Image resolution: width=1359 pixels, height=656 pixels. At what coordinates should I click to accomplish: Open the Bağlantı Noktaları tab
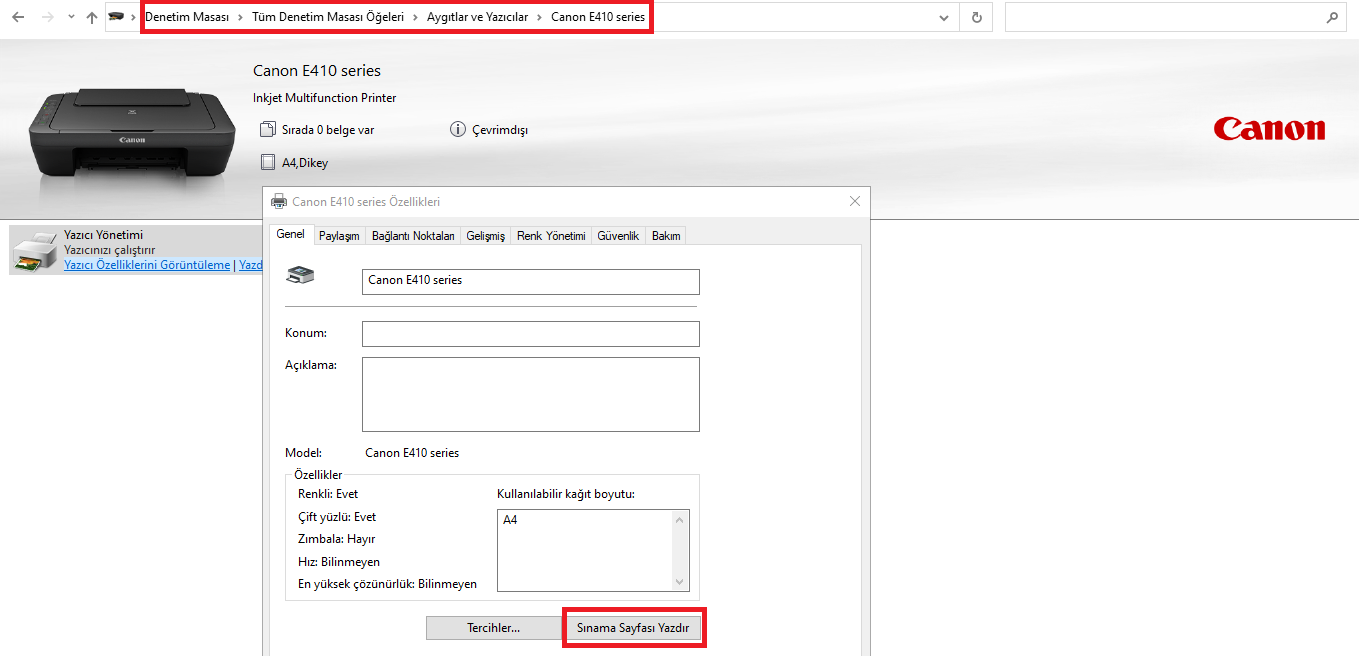tap(413, 236)
